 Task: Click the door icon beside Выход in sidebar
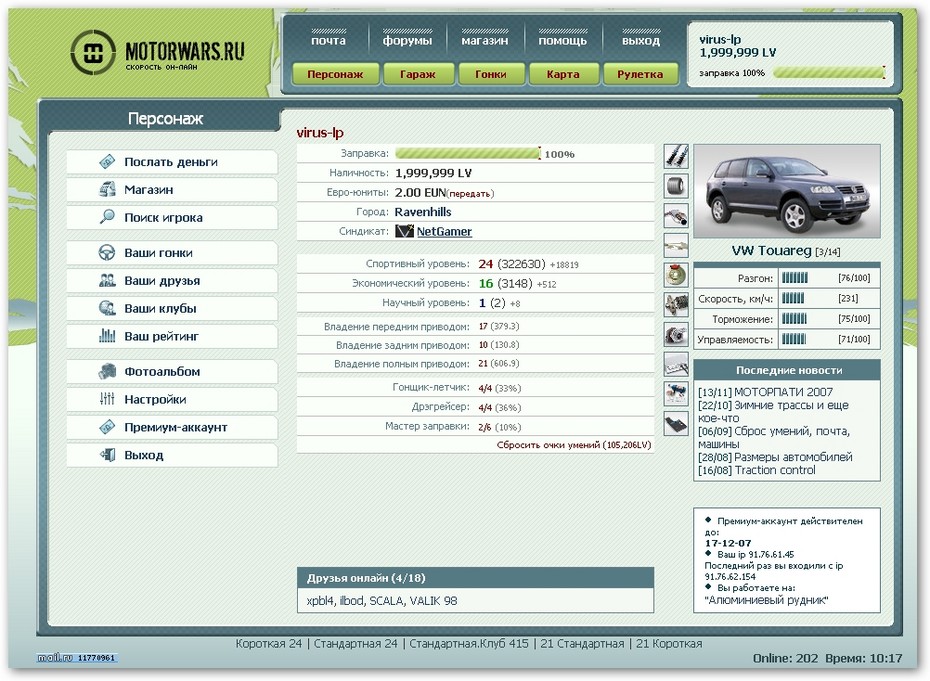point(107,455)
